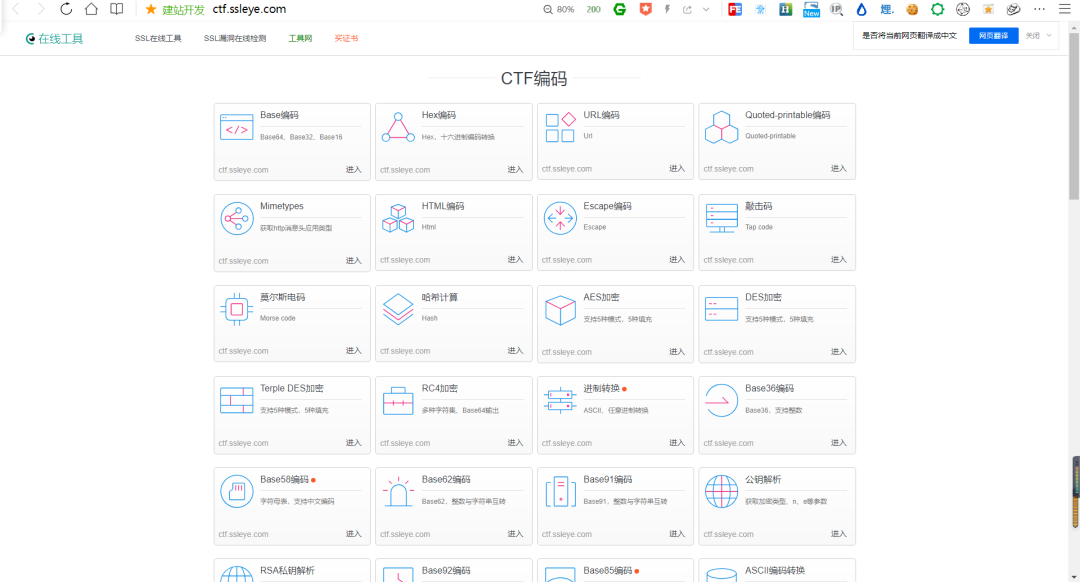Expand the chevron next to share icon
1080x582 pixels.
[x=706, y=10]
